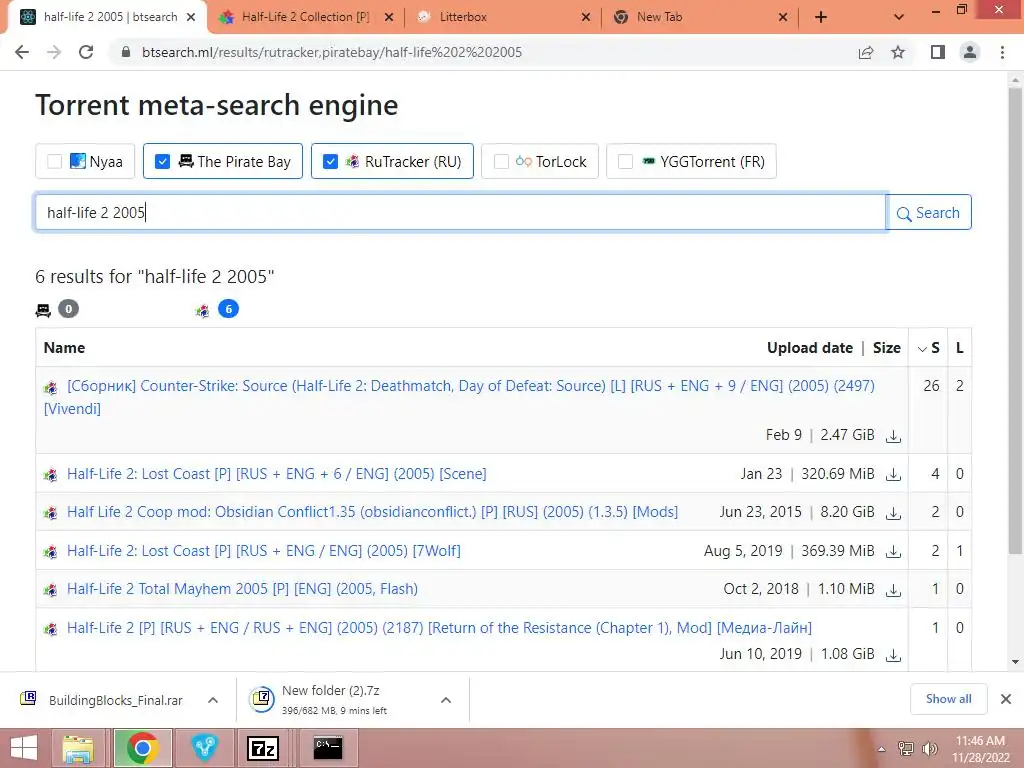Enable the YGGTorrent (FR) source checkbox
This screenshot has height=768, width=1024.
(625, 161)
